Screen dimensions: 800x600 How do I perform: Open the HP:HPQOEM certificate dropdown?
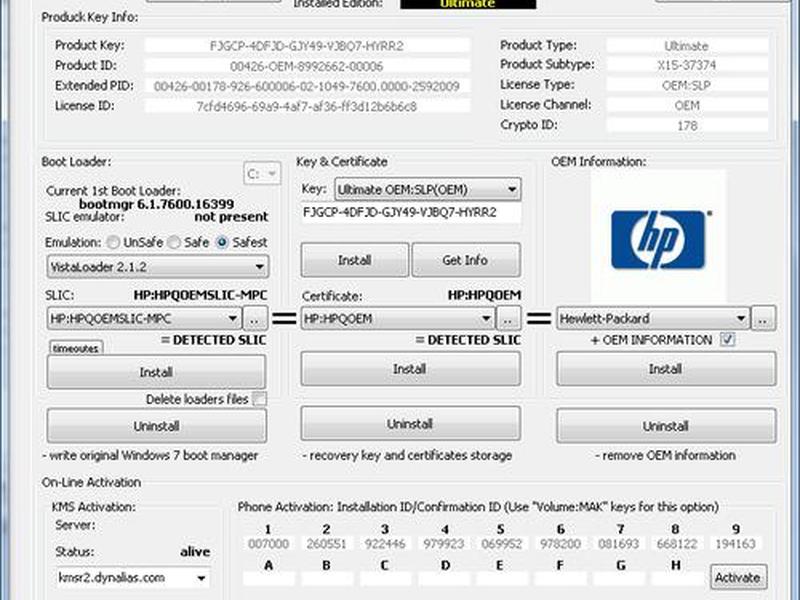[398, 318]
